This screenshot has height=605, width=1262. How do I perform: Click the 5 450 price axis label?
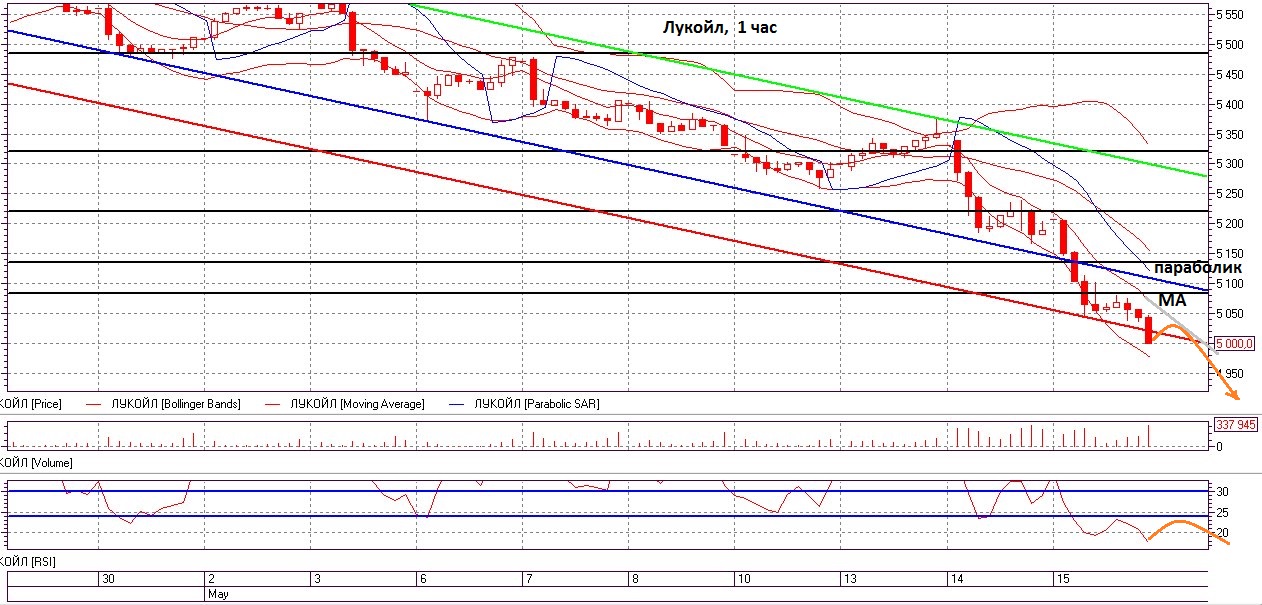pos(1228,75)
